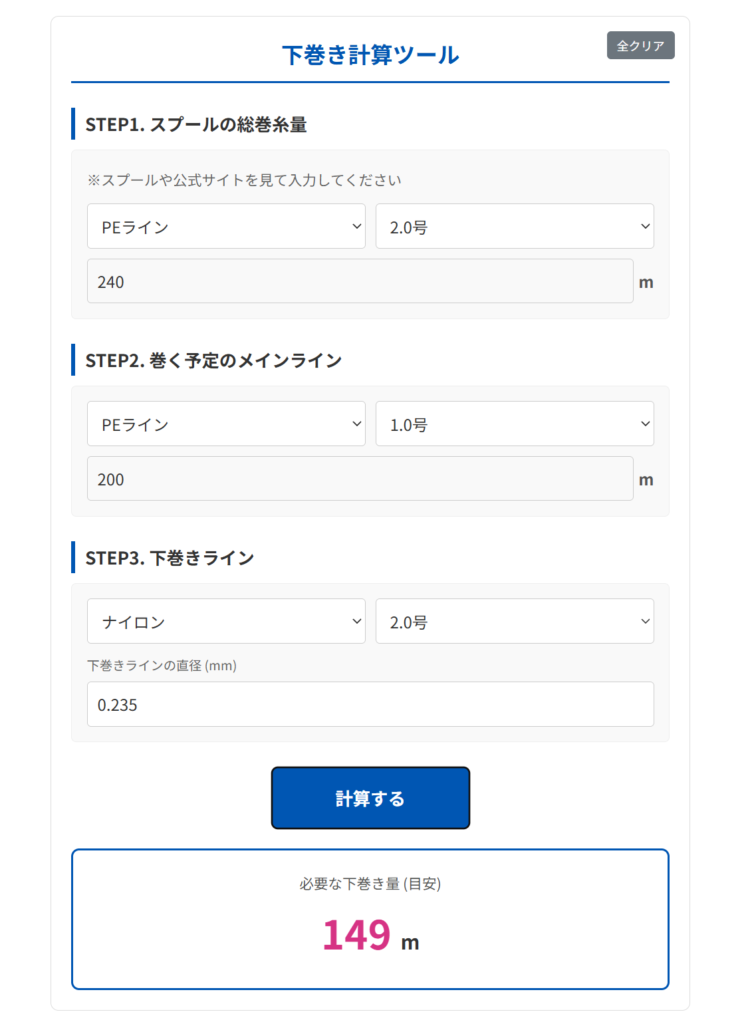This screenshot has height=1024, width=752.
Task: Open STEP3 ナイロン backing line dropdown
Action: coord(226,621)
